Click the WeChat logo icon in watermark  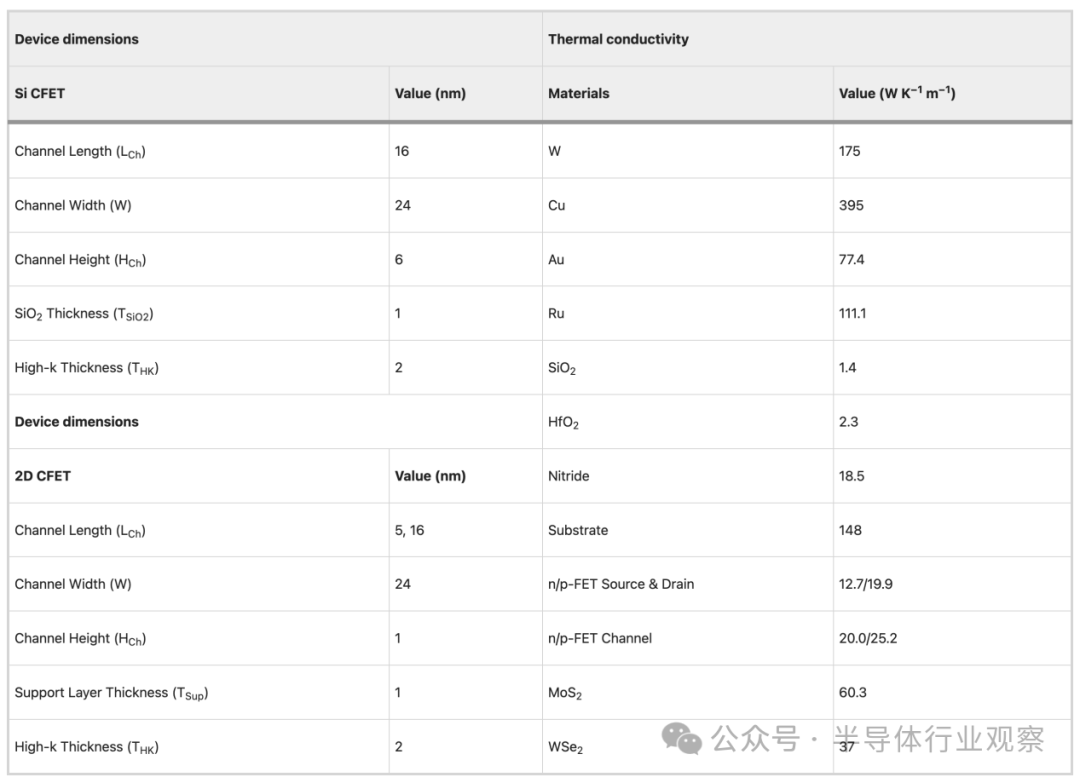684,740
